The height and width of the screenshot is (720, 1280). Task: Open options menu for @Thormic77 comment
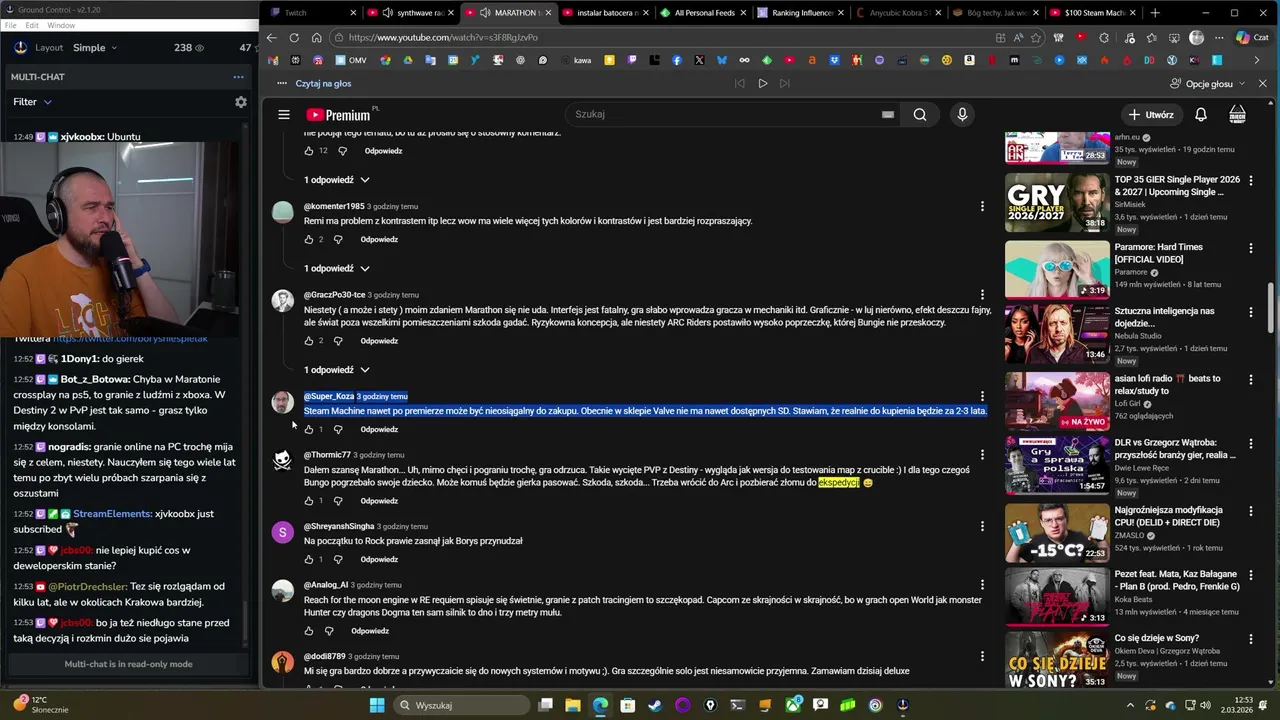point(982,455)
